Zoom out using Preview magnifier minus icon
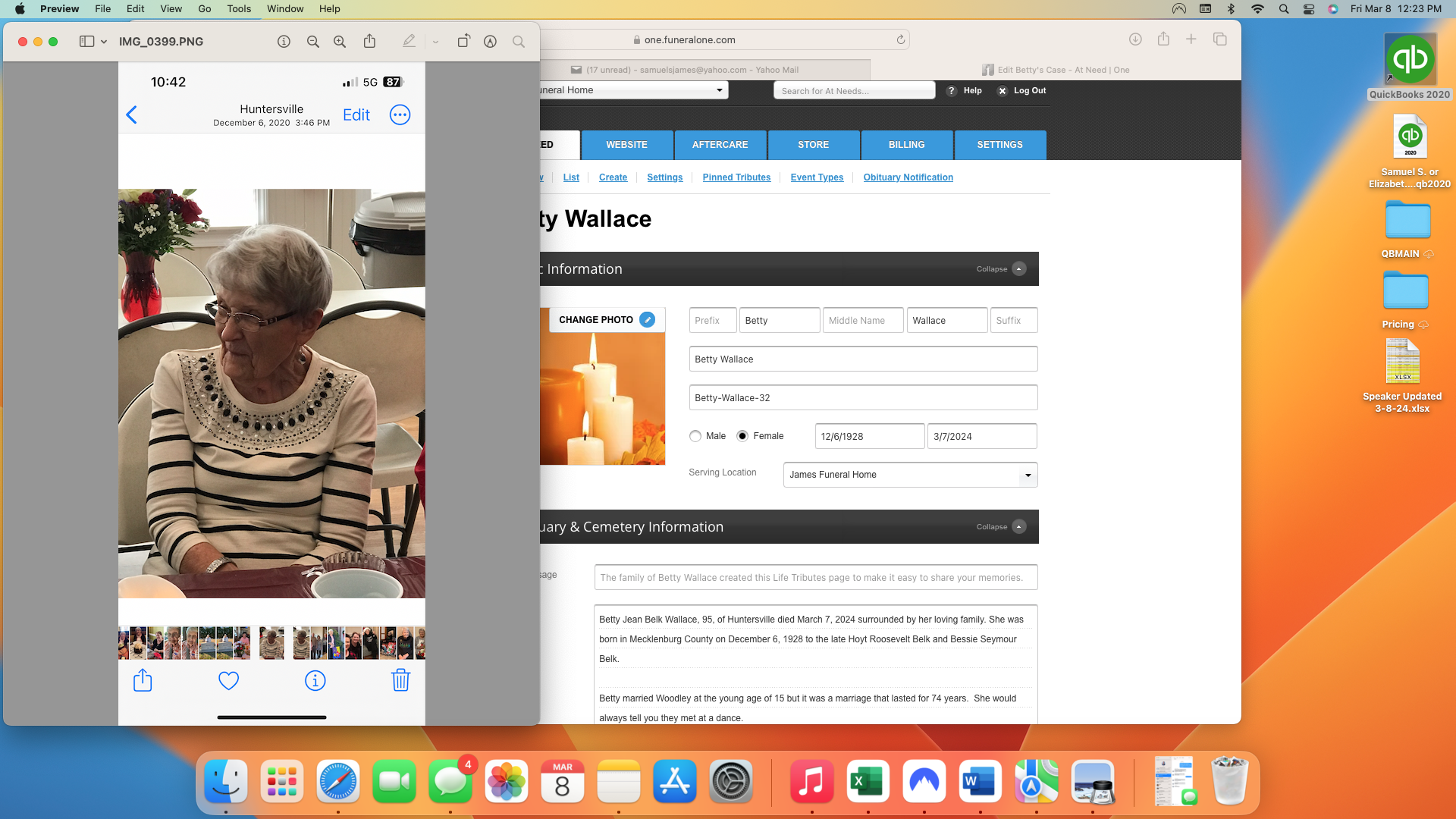Screen dimensions: 1456x819 point(312,42)
